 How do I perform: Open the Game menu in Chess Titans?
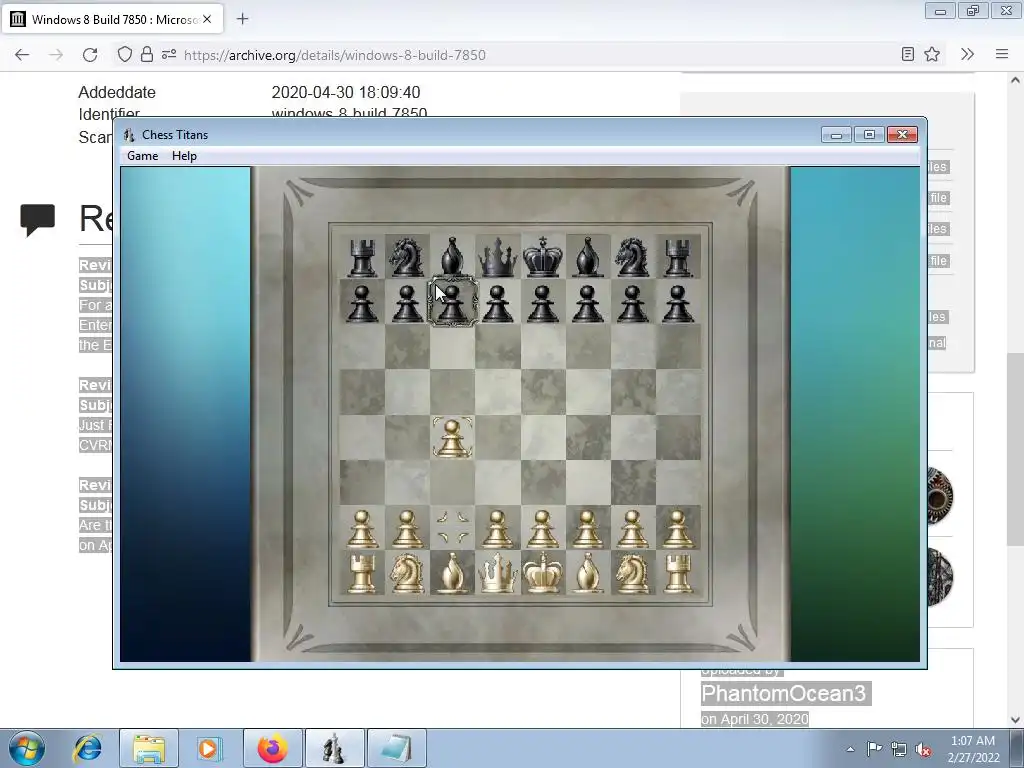142,156
